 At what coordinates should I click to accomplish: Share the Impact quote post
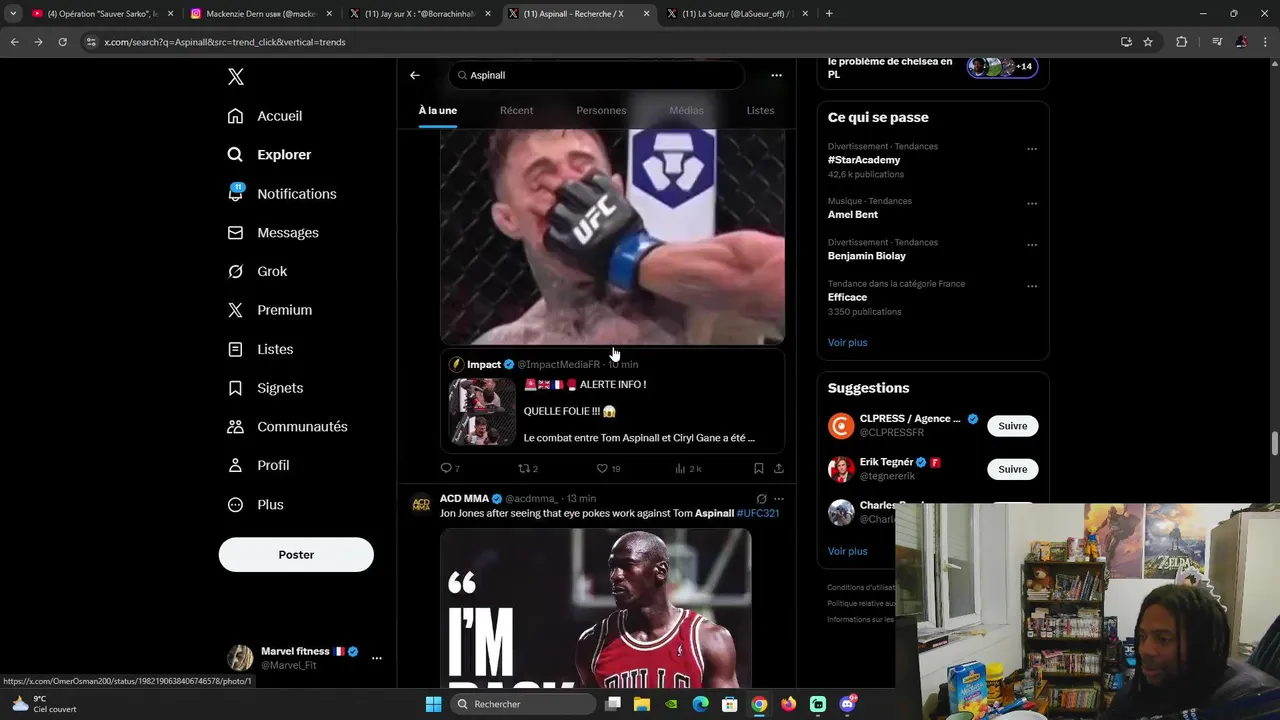778,469
